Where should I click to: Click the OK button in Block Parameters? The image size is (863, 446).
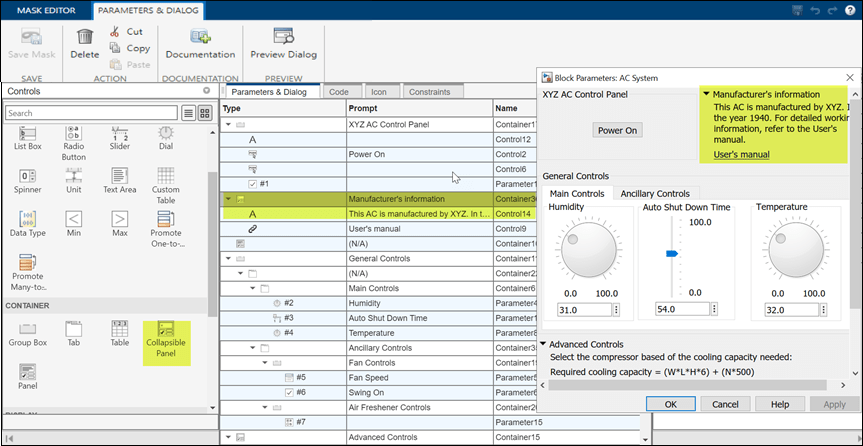pyautogui.click(x=670, y=404)
